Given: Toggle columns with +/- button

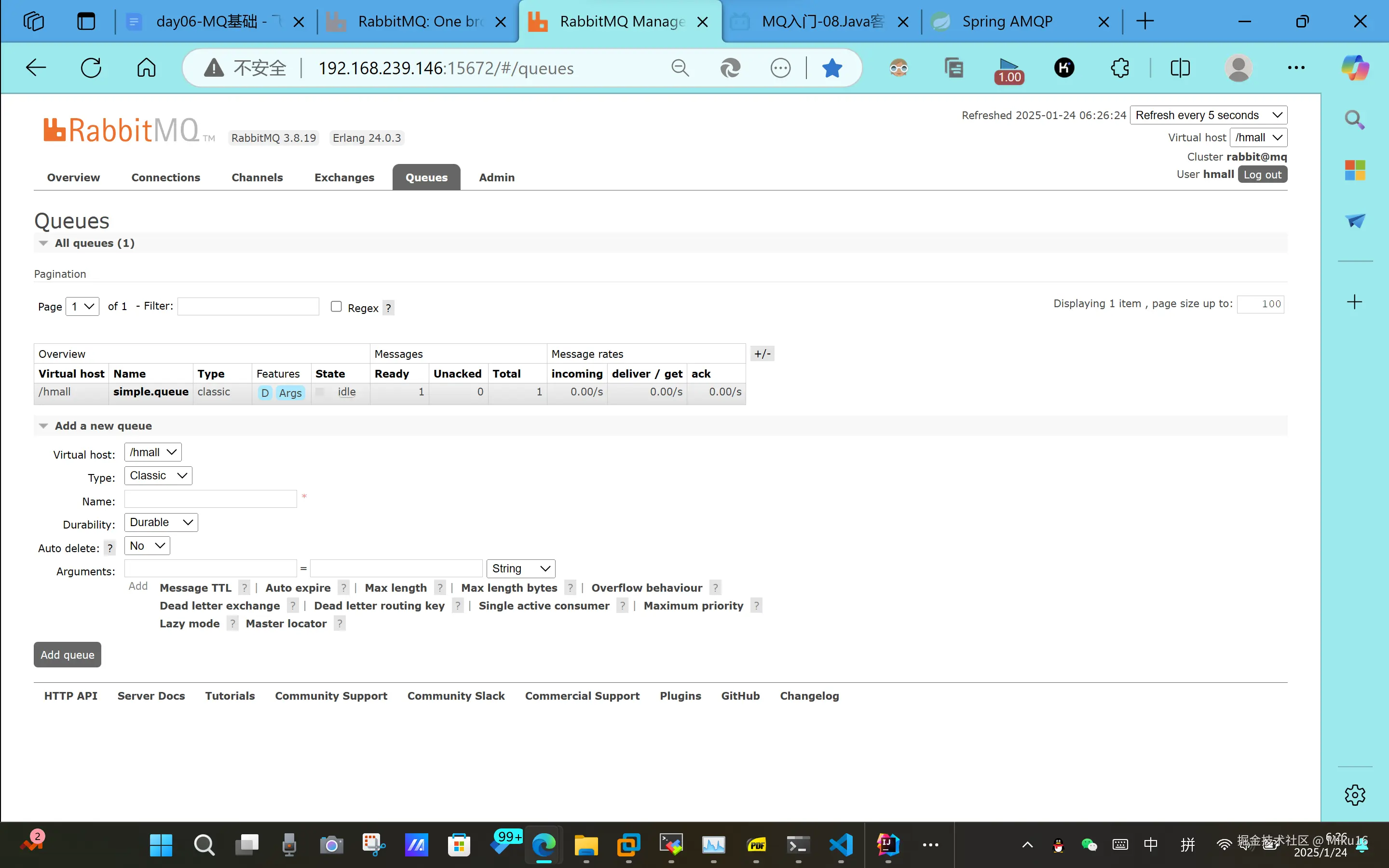Looking at the screenshot, I should coord(762,353).
